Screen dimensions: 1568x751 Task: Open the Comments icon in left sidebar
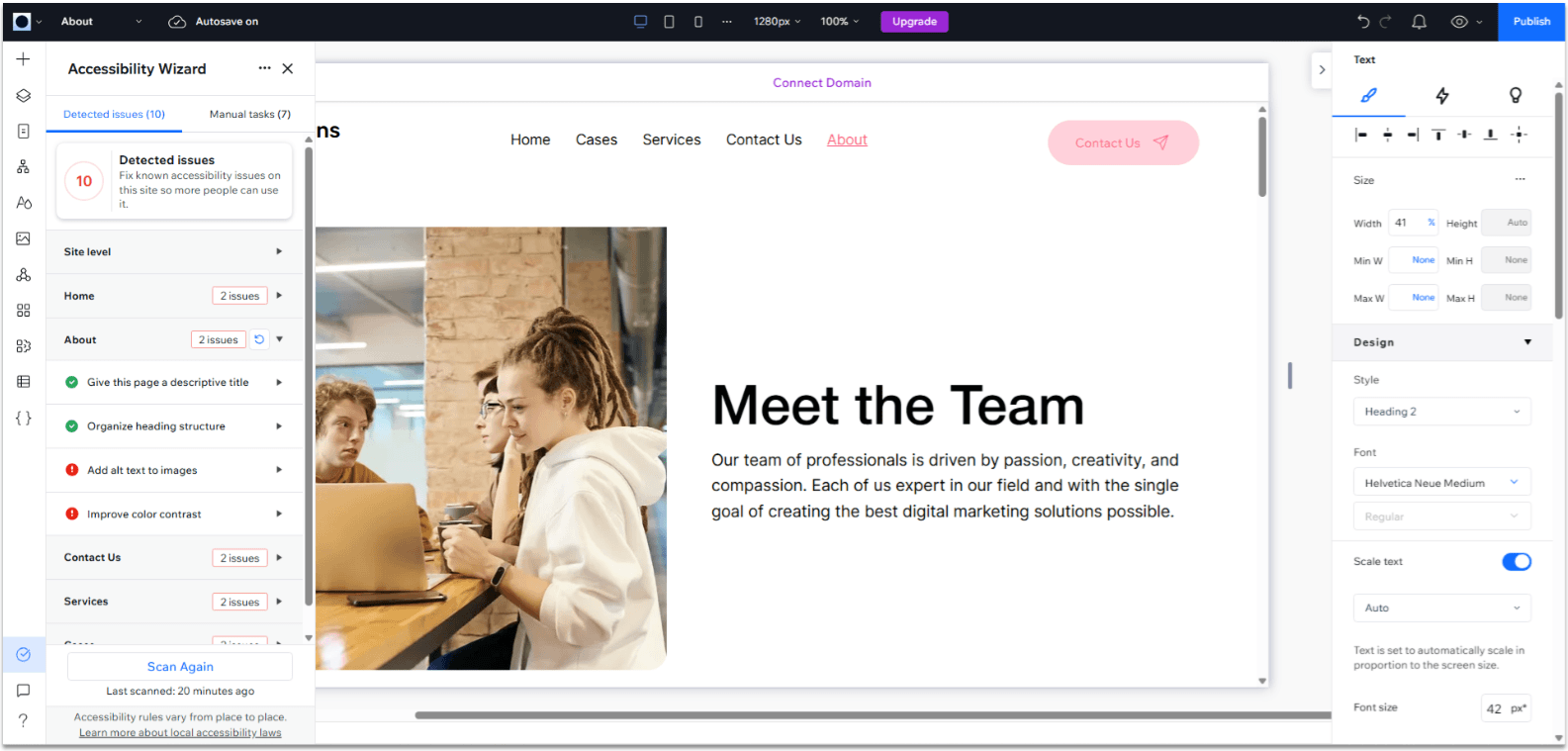pyautogui.click(x=23, y=691)
